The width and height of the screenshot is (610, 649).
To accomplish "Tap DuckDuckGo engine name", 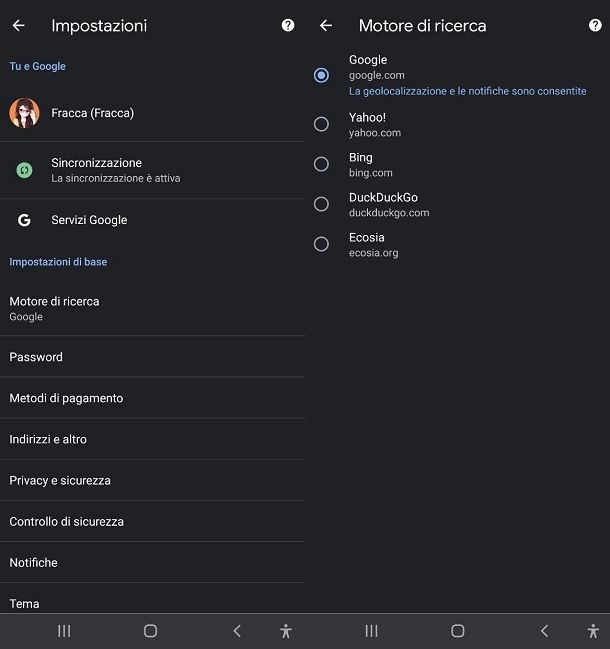I will pos(383,197).
